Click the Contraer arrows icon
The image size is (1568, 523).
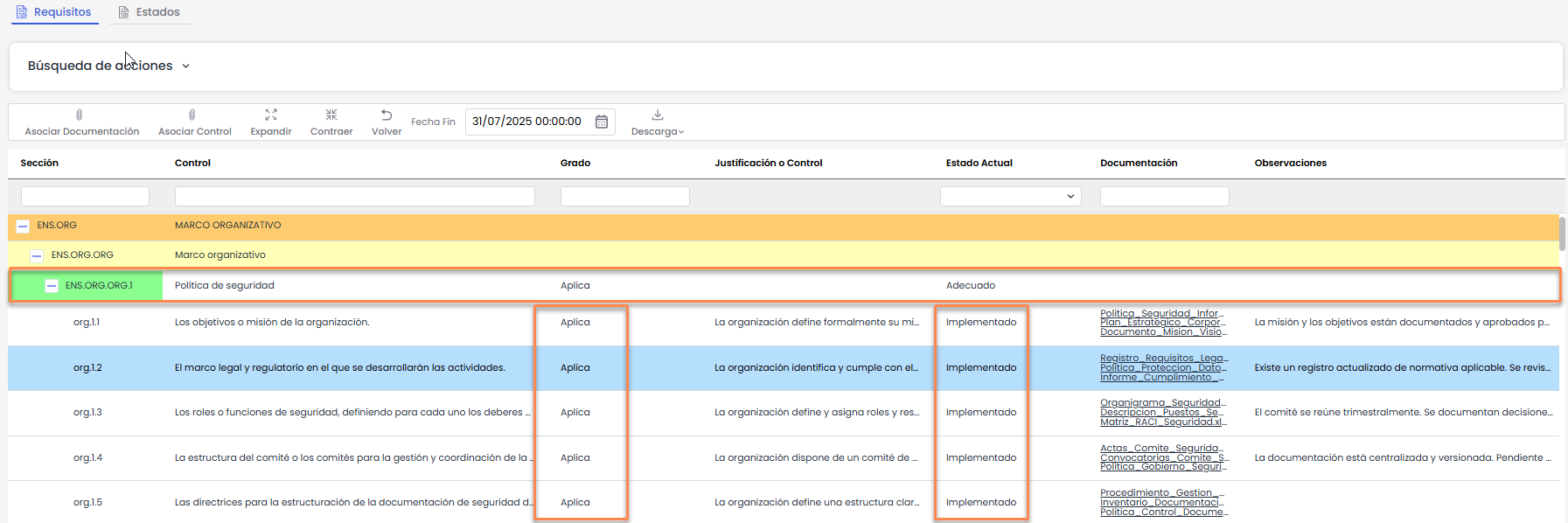coord(331,115)
